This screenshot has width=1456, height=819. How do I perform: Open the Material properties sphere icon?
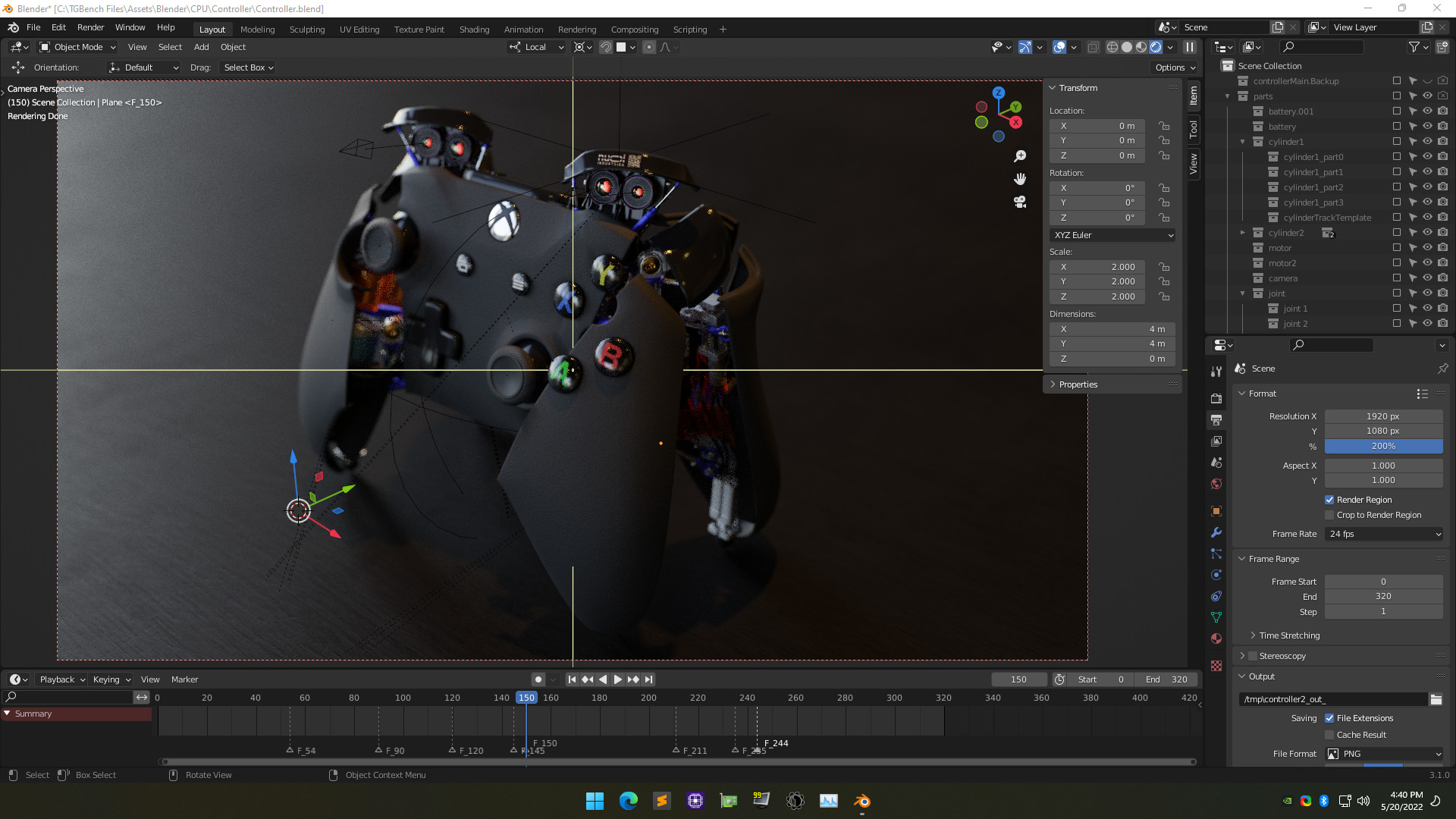(1216, 639)
